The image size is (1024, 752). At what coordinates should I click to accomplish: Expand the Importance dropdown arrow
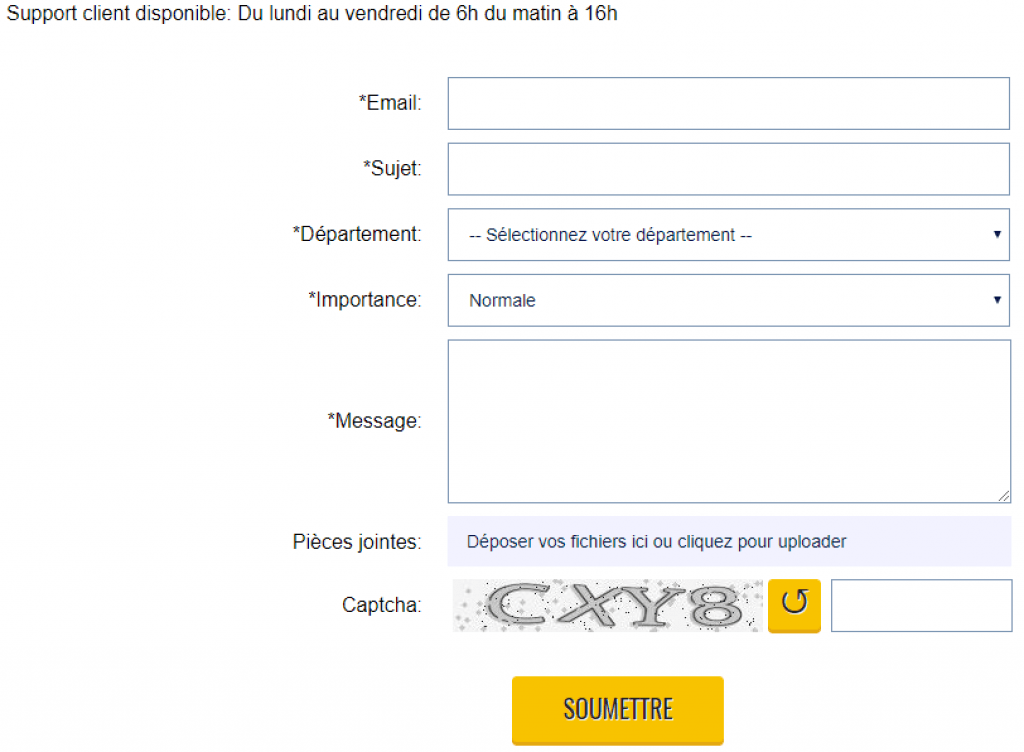[997, 300]
